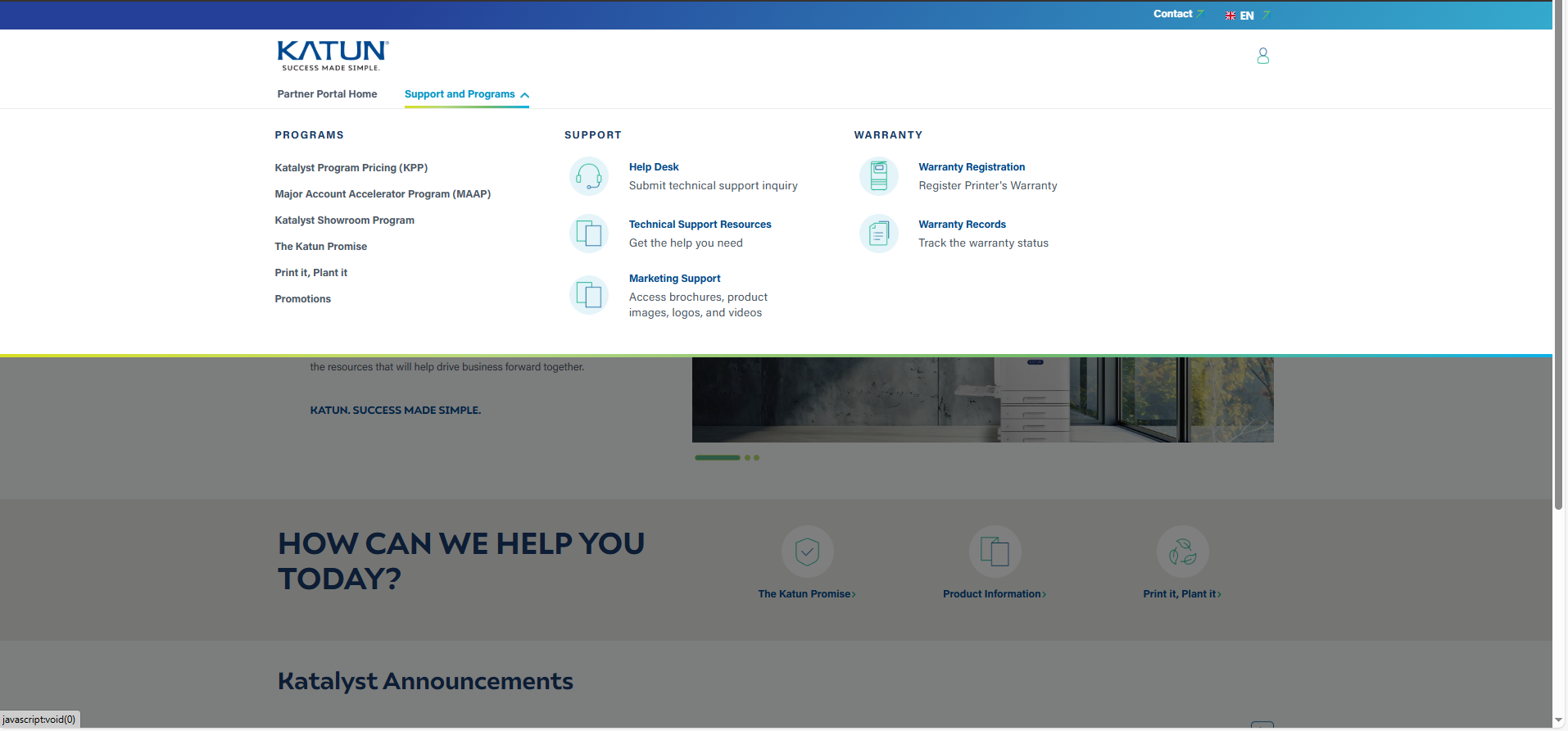Click 'Track the warranty status' text
The image size is (1568, 731).
[983, 243]
